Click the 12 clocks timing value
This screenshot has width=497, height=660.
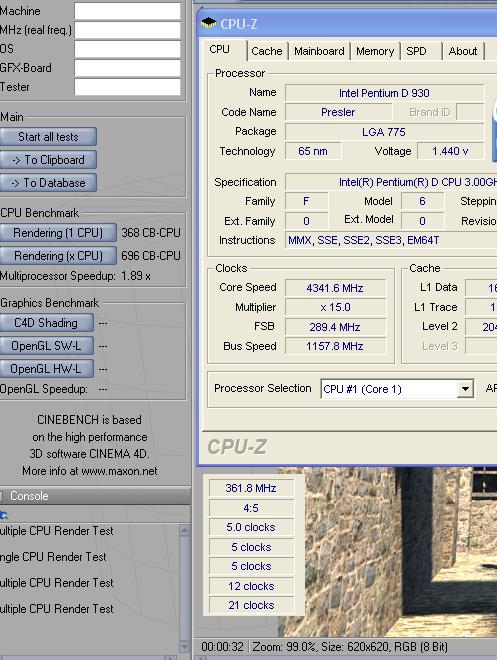pyautogui.click(x=251, y=586)
